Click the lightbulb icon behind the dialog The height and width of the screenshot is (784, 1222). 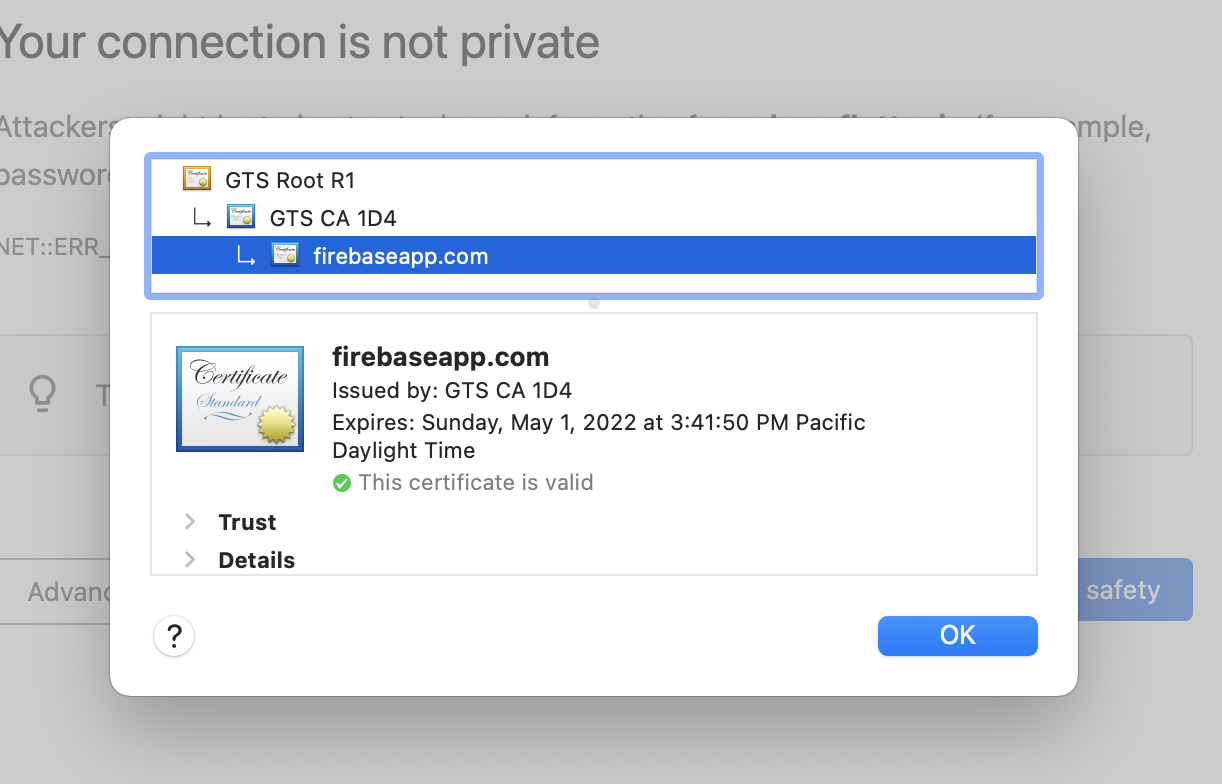(x=42, y=394)
